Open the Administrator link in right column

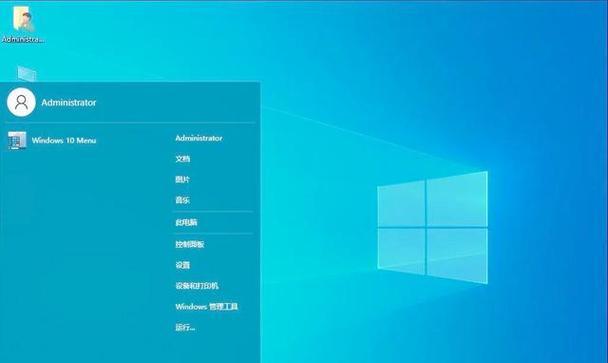pyautogui.click(x=199, y=138)
